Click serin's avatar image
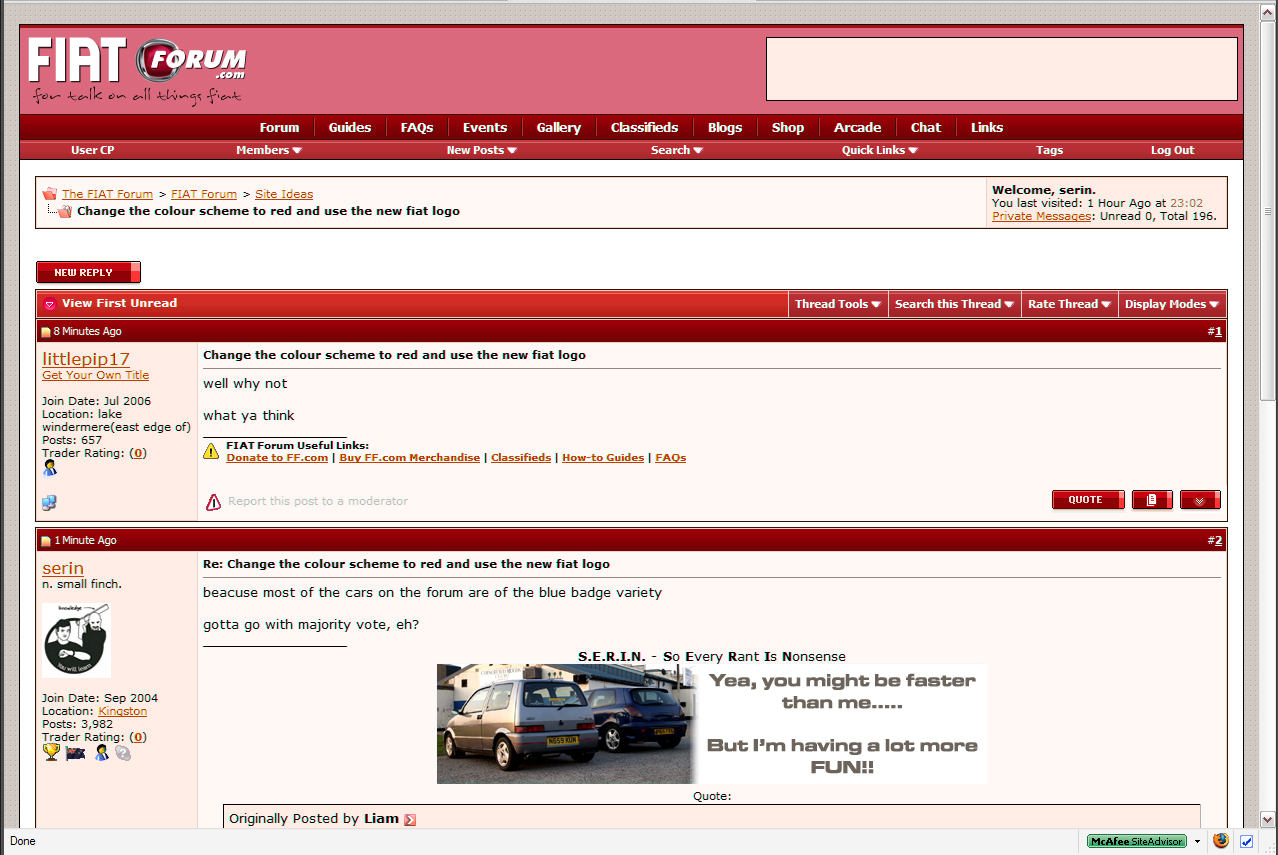This screenshot has height=855, width=1278. (76, 640)
